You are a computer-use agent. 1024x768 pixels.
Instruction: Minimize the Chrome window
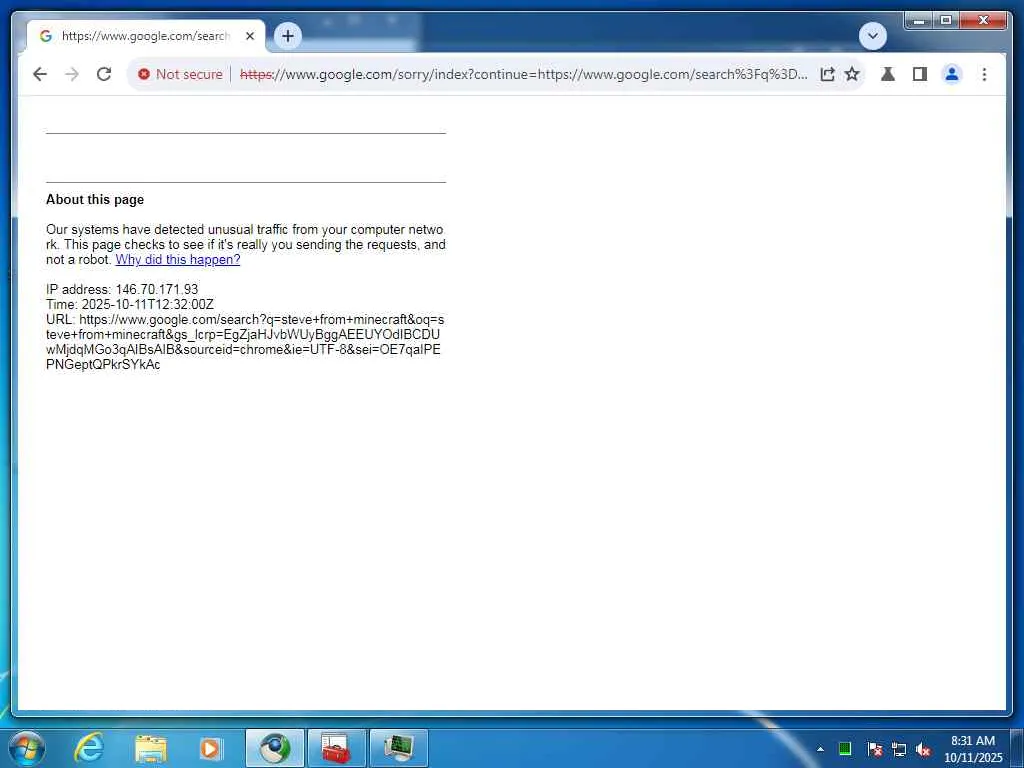919,20
